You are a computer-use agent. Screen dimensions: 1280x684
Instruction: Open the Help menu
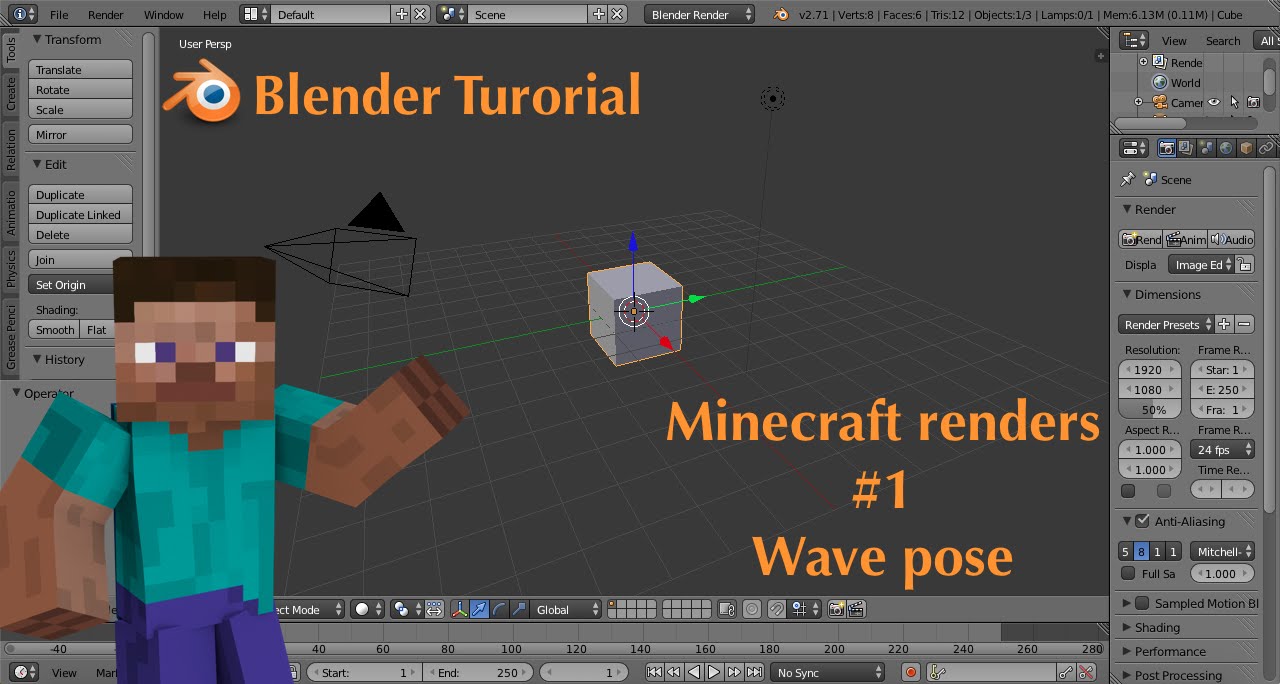click(214, 15)
